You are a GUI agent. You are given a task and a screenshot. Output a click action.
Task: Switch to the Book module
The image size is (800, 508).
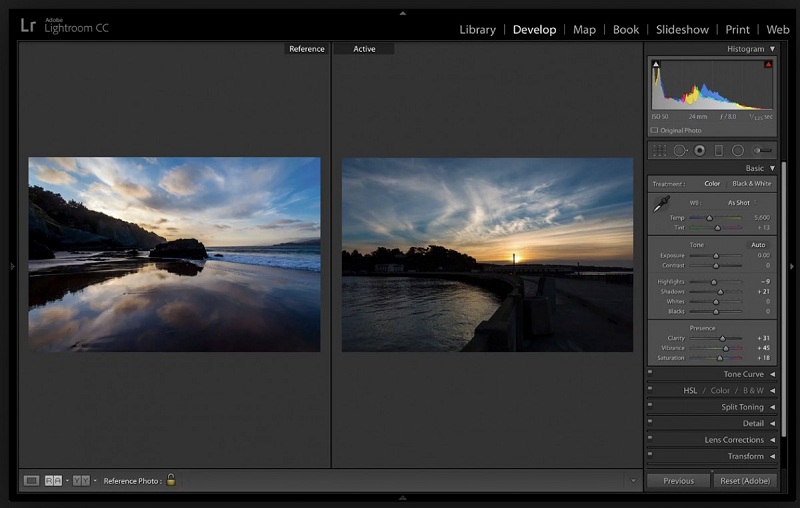(x=626, y=30)
